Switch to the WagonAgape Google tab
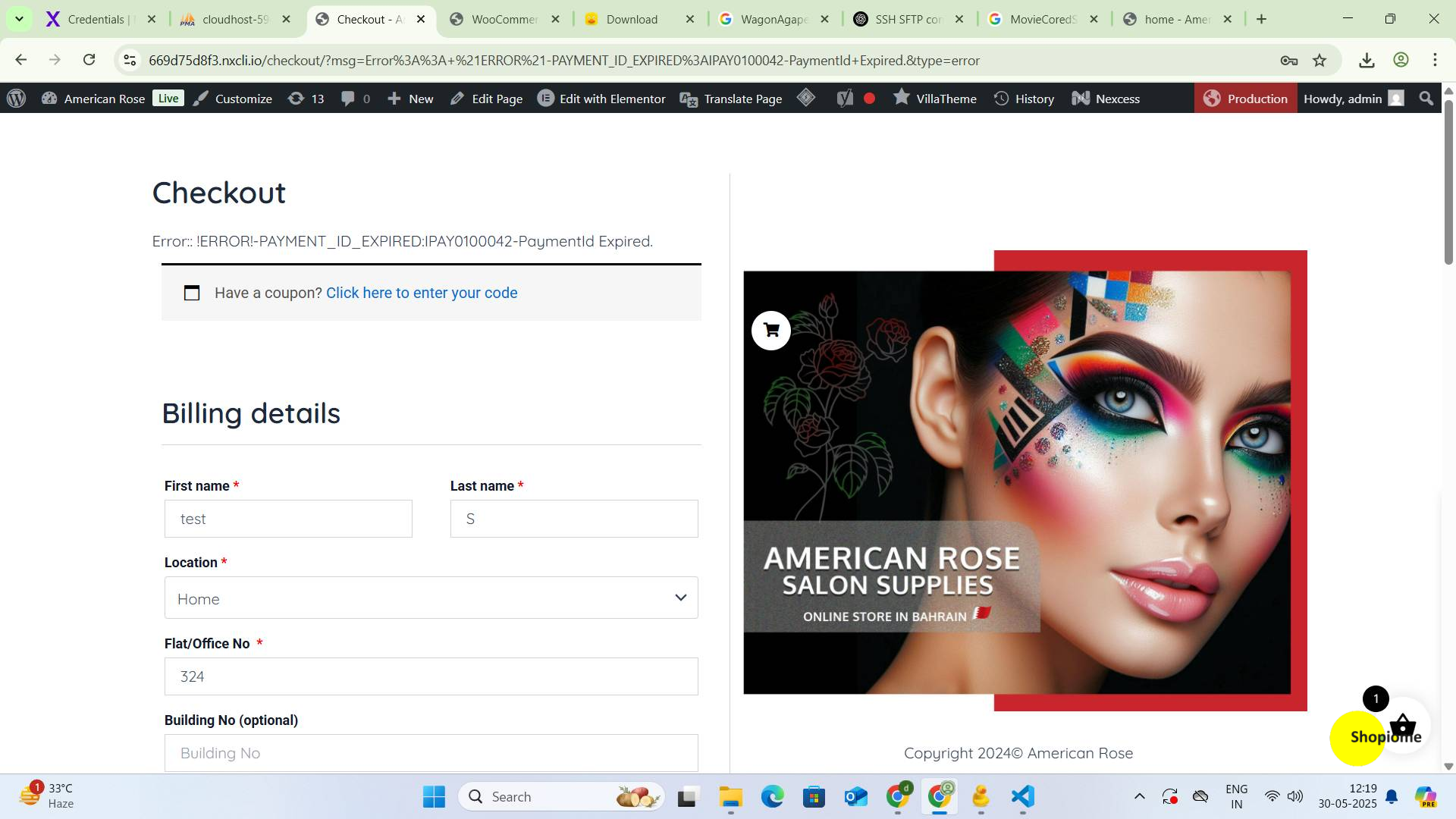The width and height of the screenshot is (1456, 819). point(773,19)
